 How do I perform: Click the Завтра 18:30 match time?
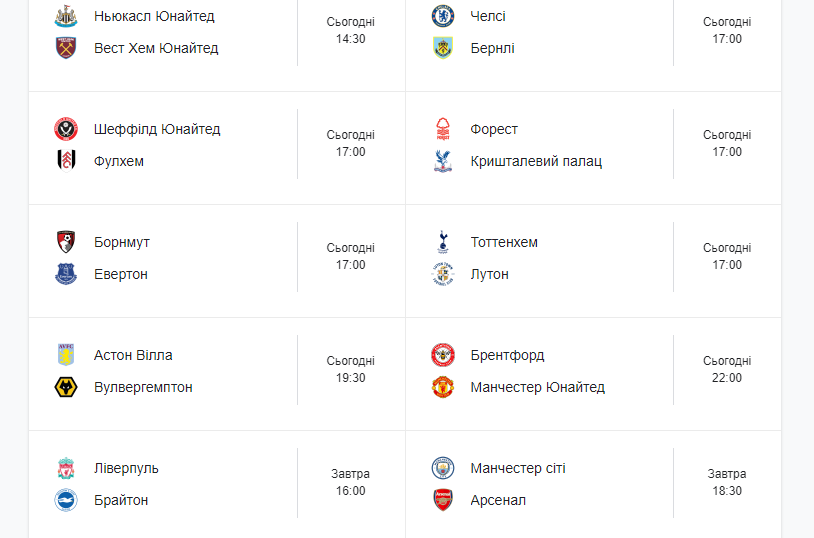coord(727,482)
